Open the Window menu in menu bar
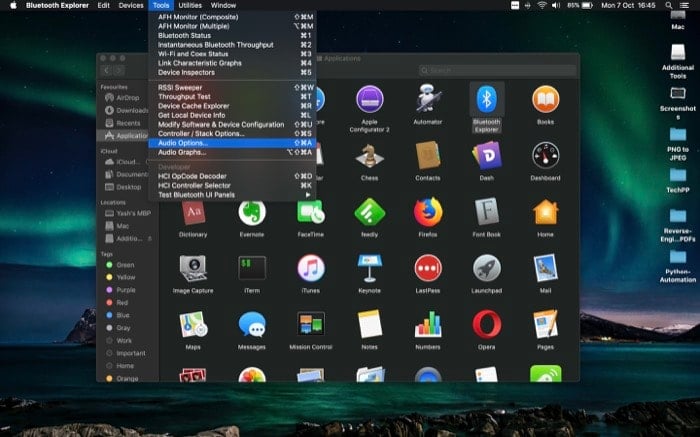Viewport: 700px width, 437px height. click(223, 5)
